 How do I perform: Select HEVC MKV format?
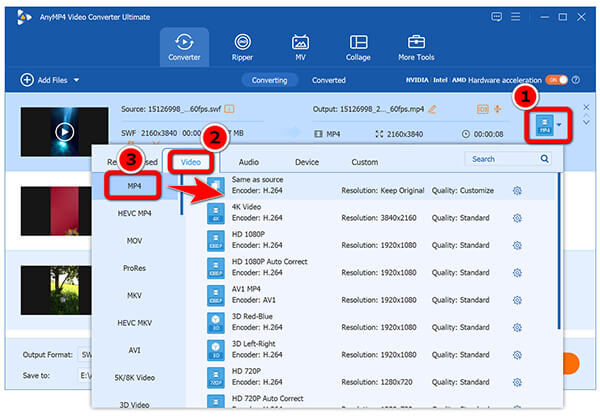(135, 323)
